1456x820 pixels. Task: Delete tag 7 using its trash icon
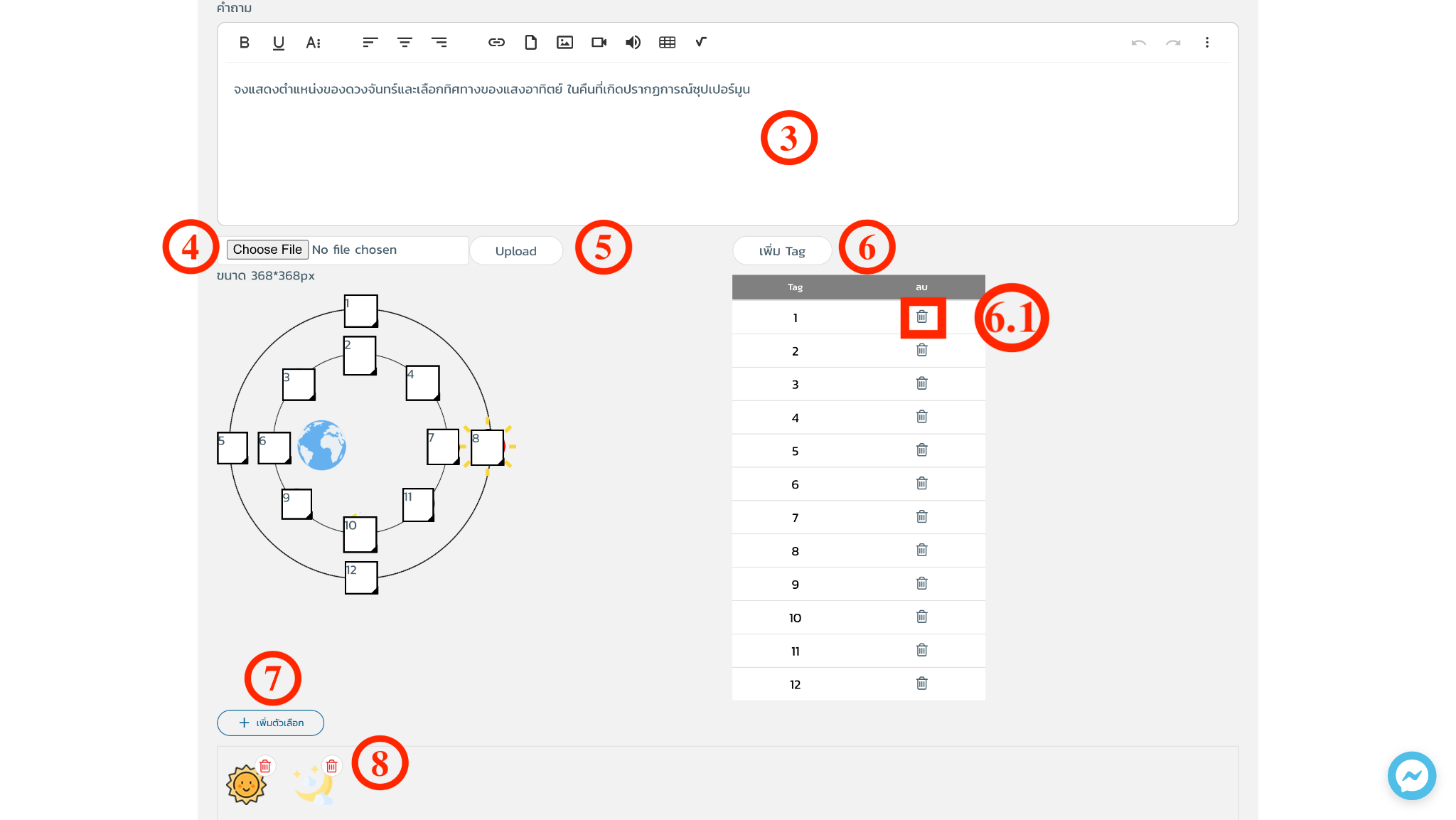pos(921,517)
